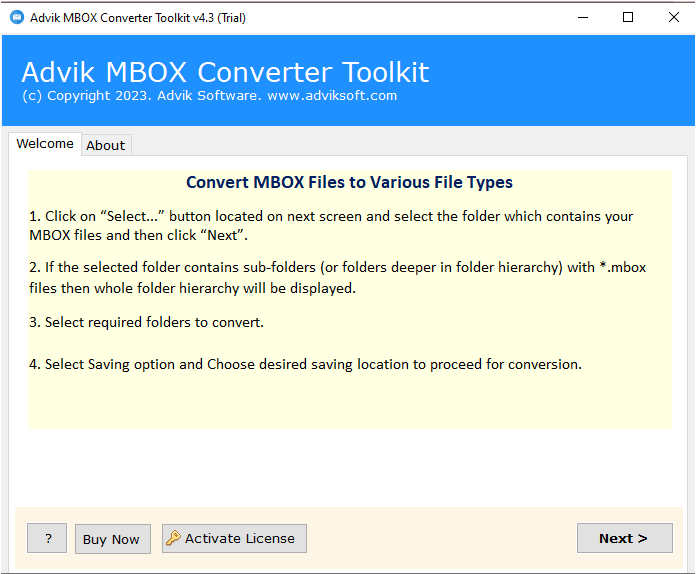Image resolution: width=698 pixels, height=574 pixels.
Task: Minimize the Advik MBOX Converter window
Action: click(x=583, y=17)
